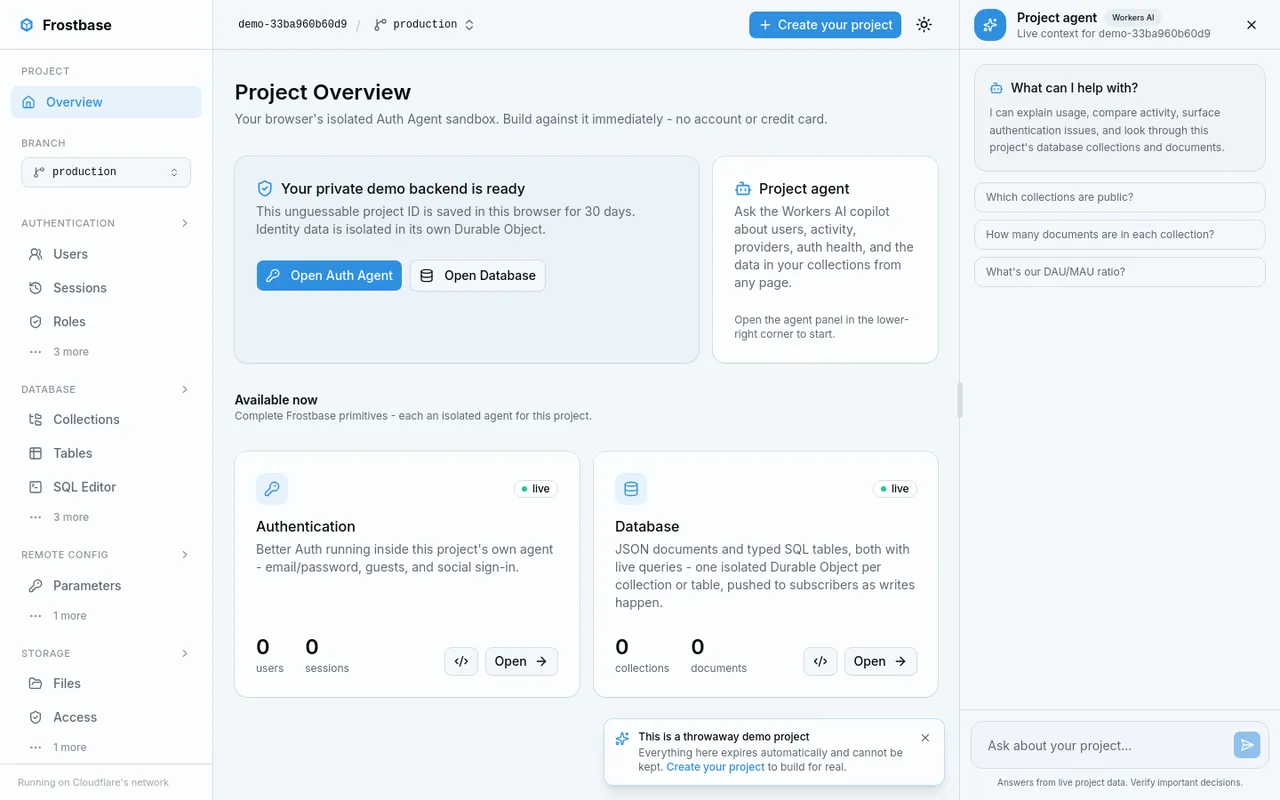Click the agent panel resize handle

tap(960, 400)
